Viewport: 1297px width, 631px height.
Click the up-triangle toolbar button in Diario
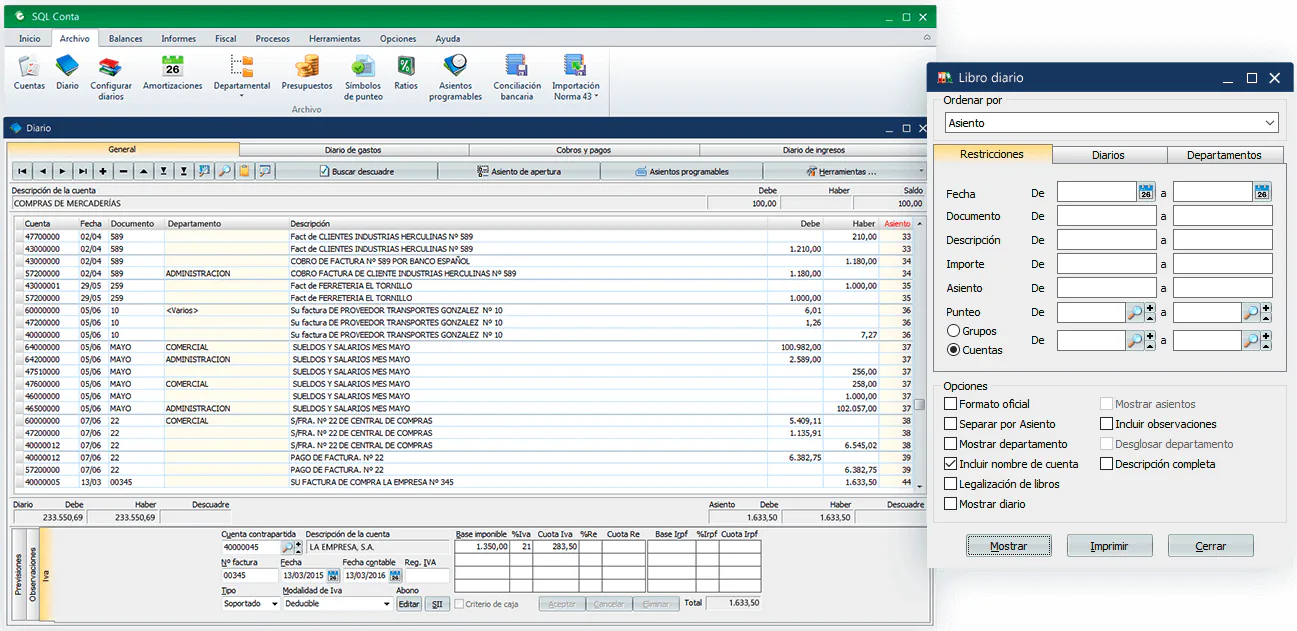click(x=143, y=171)
